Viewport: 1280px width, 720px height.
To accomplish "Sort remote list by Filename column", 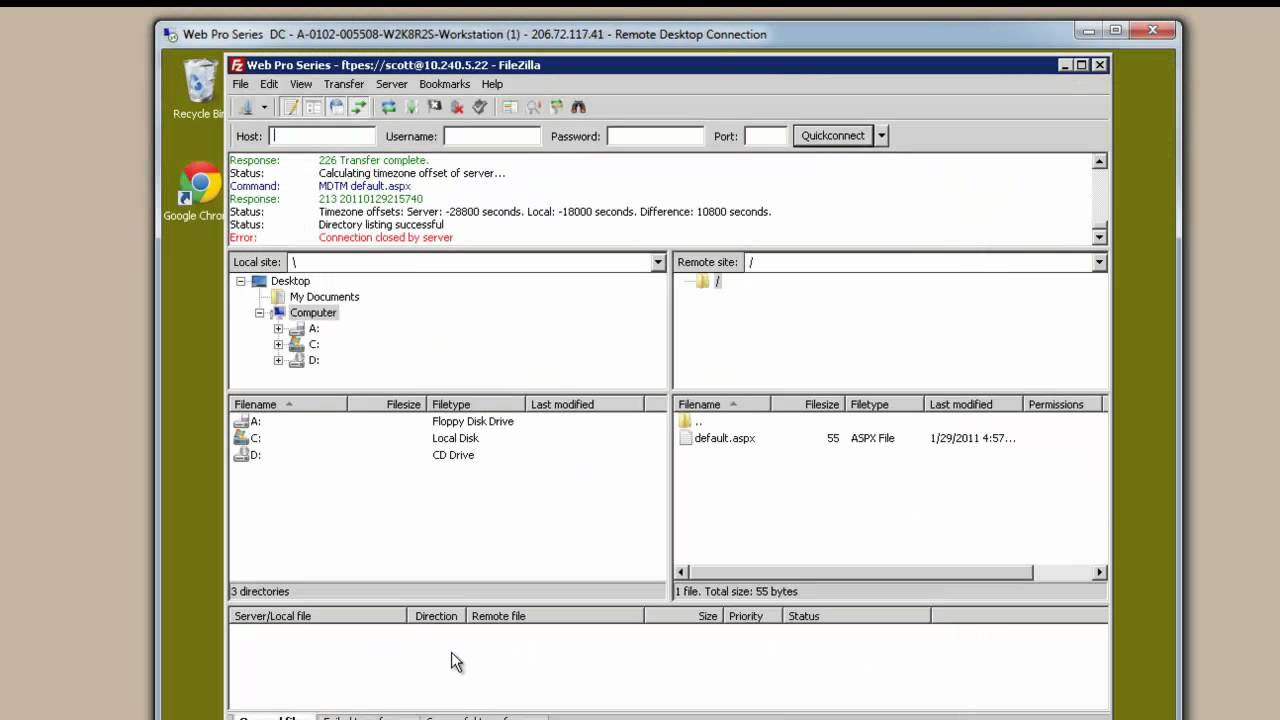I will [x=722, y=404].
